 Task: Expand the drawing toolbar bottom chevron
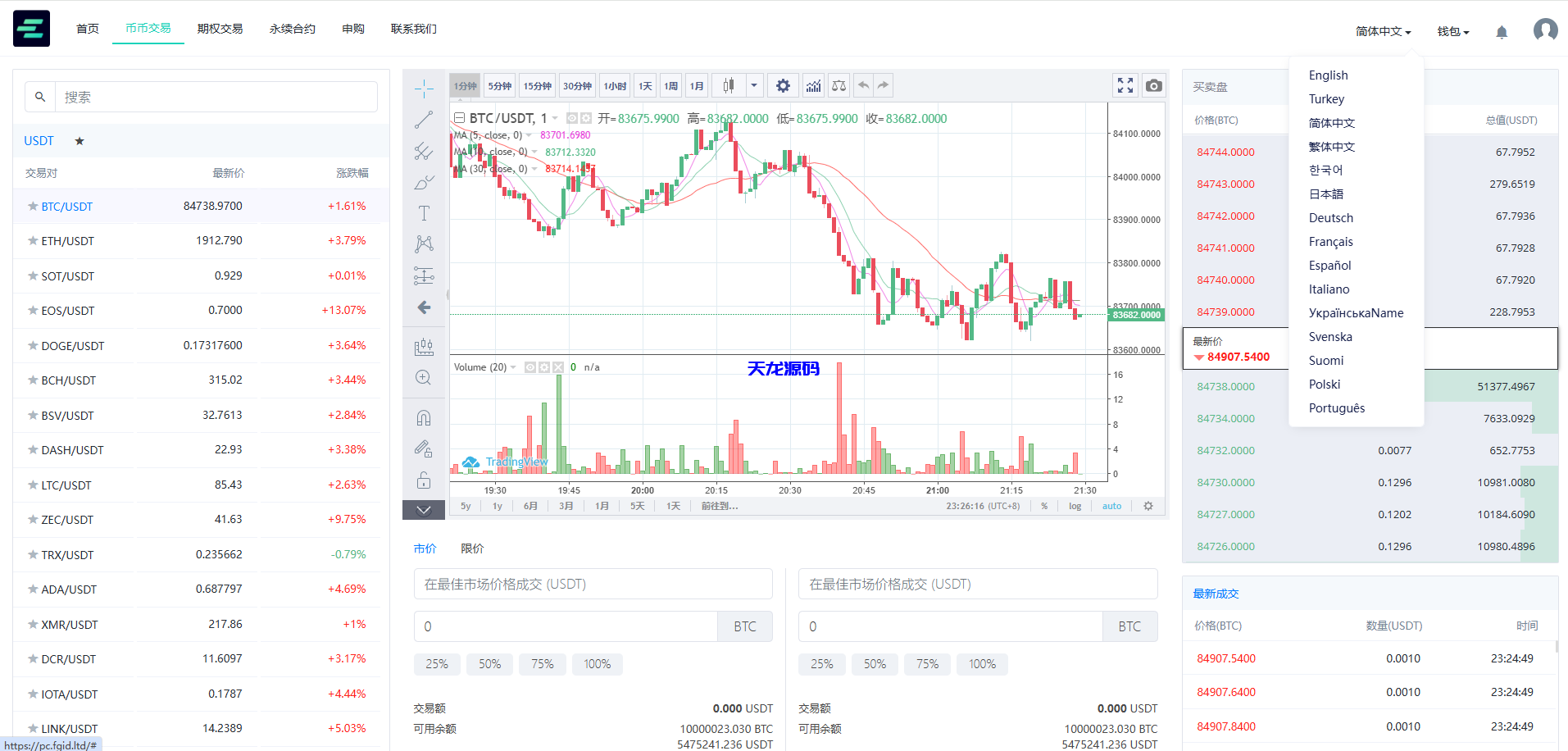click(424, 510)
